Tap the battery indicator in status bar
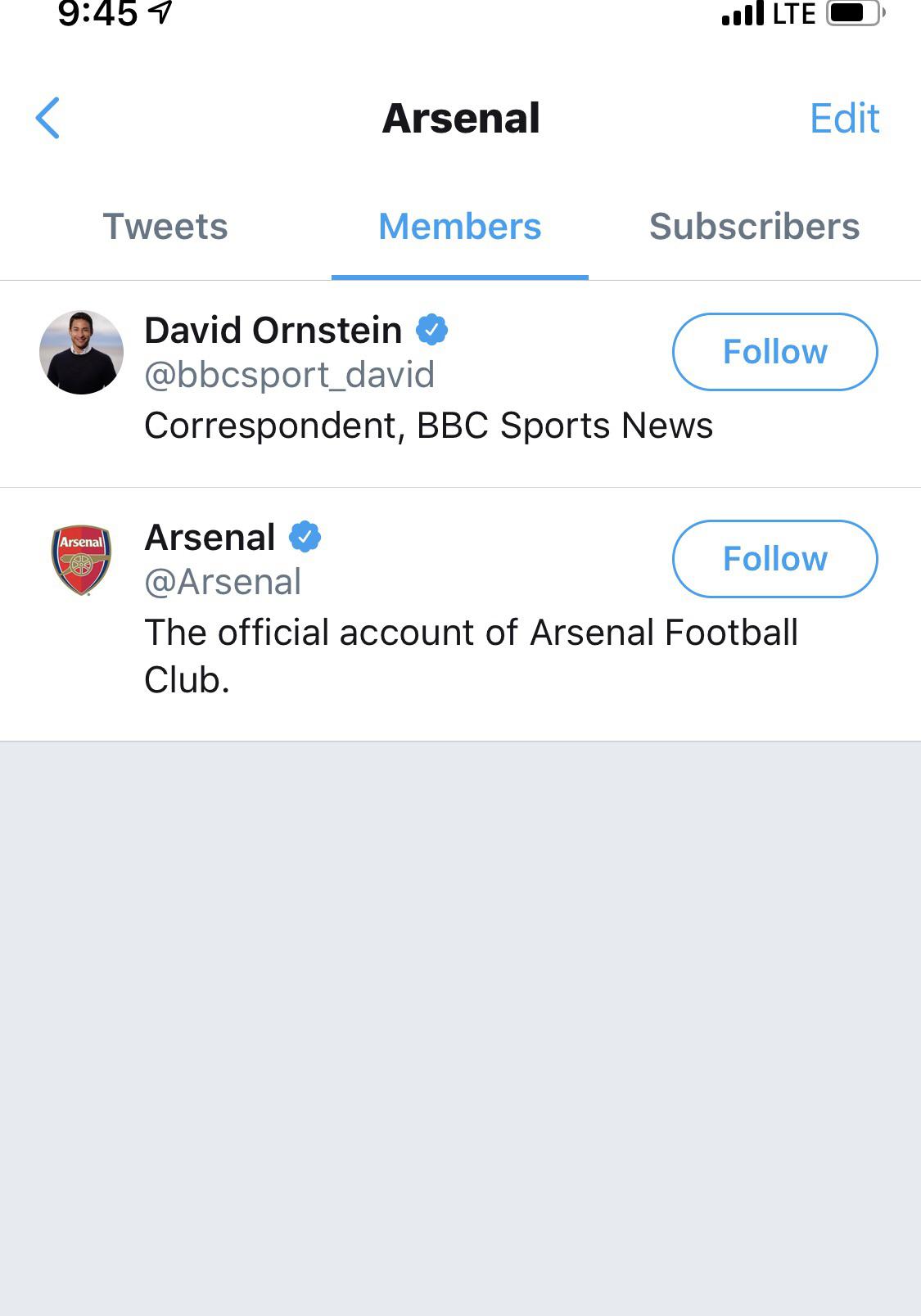Image resolution: width=921 pixels, height=1316 pixels. click(x=856, y=13)
